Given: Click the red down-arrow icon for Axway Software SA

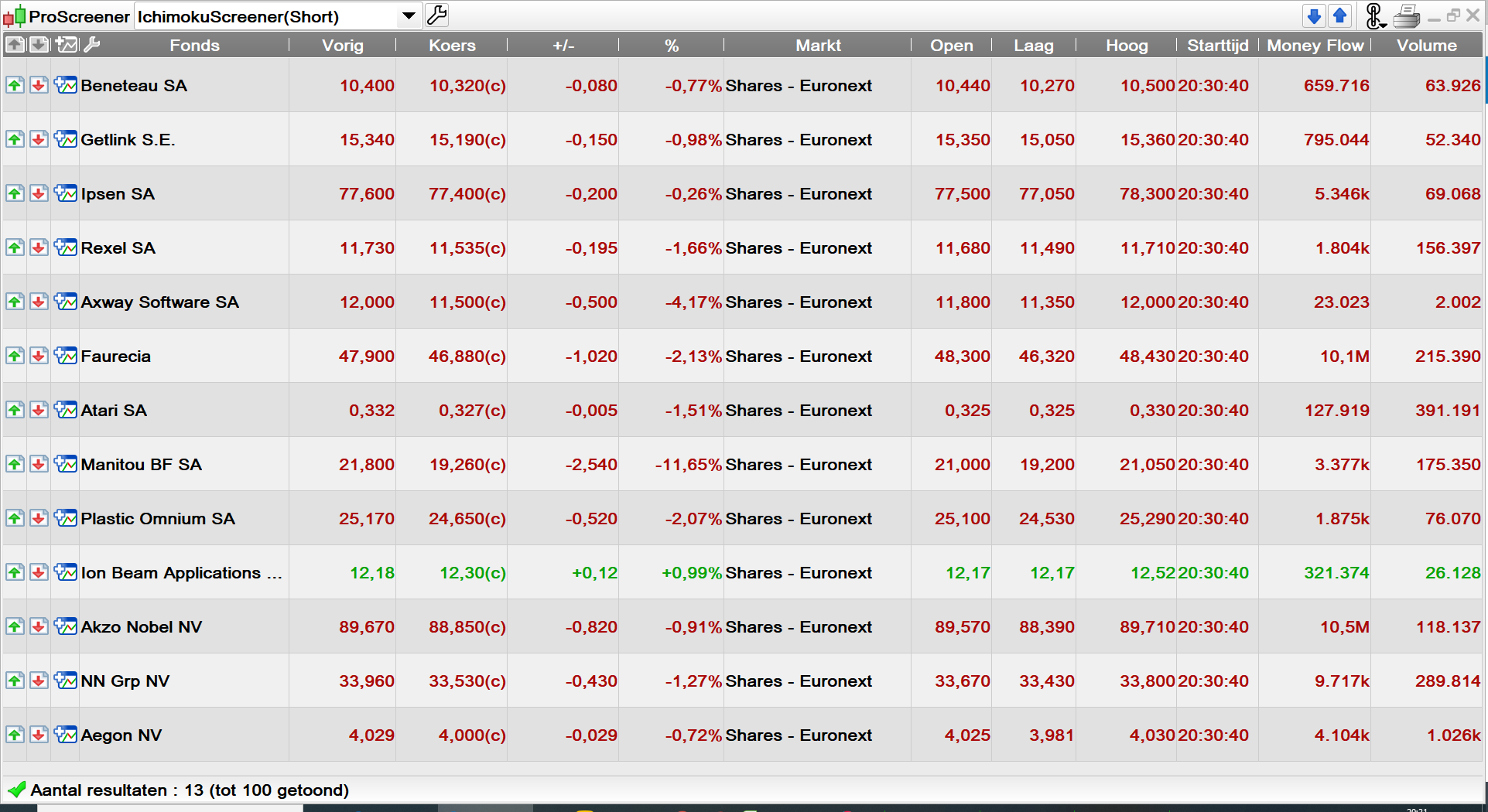Looking at the screenshot, I should pos(39,302).
